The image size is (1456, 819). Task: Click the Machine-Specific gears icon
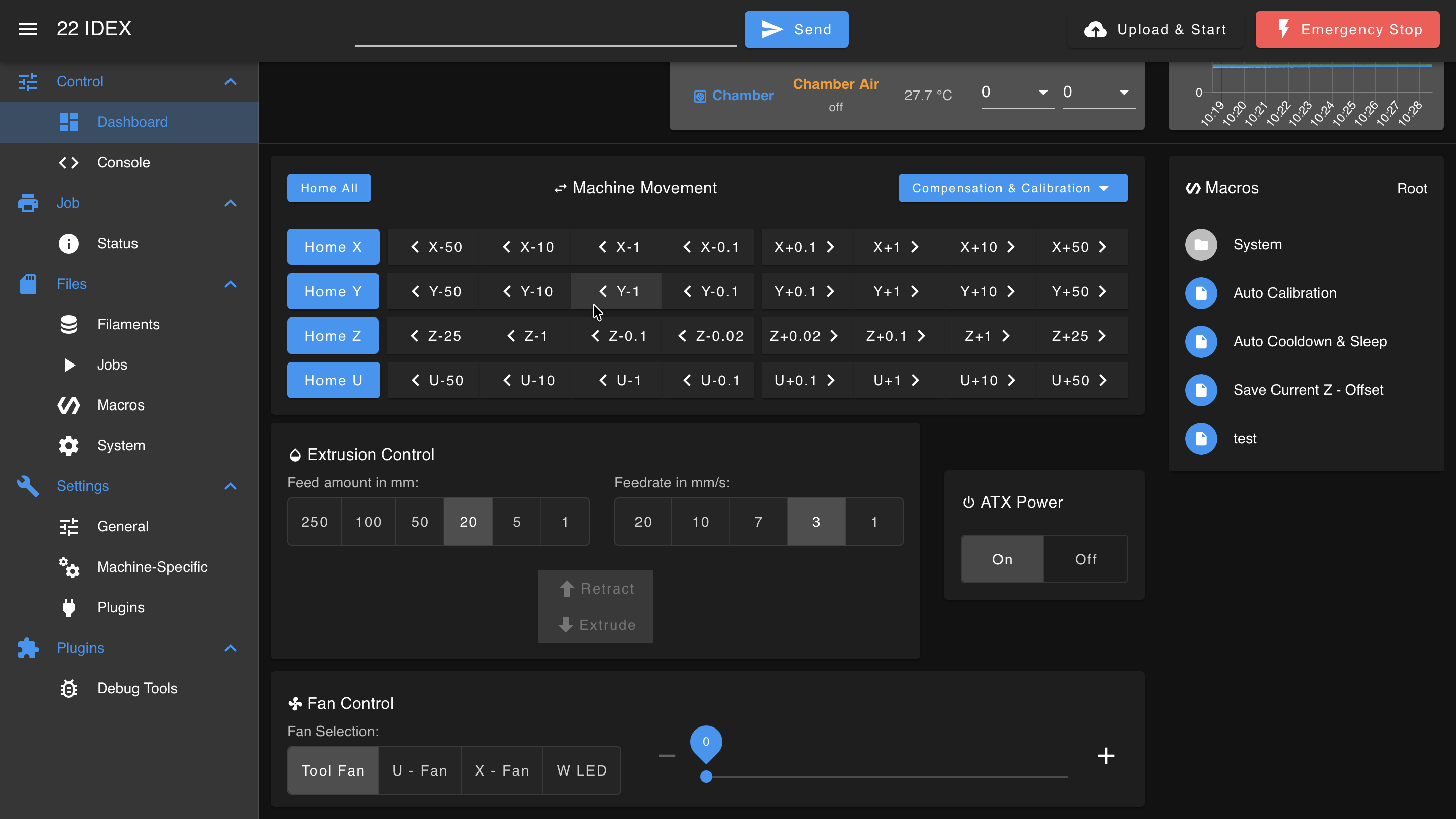68,567
